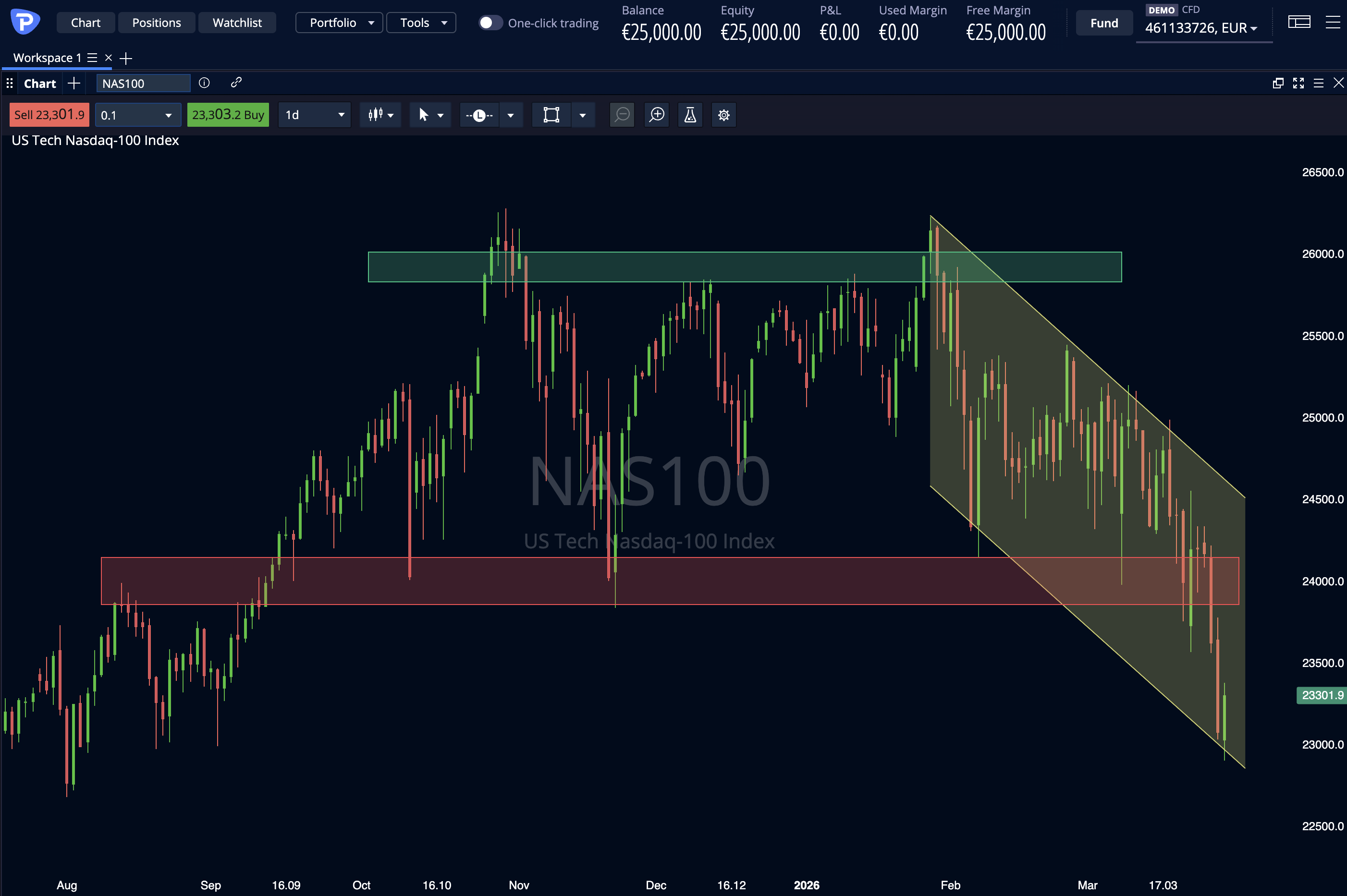Screen dimensions: 1347x896
Task: Click the flask indicators icon
Action: click(689, 114)
